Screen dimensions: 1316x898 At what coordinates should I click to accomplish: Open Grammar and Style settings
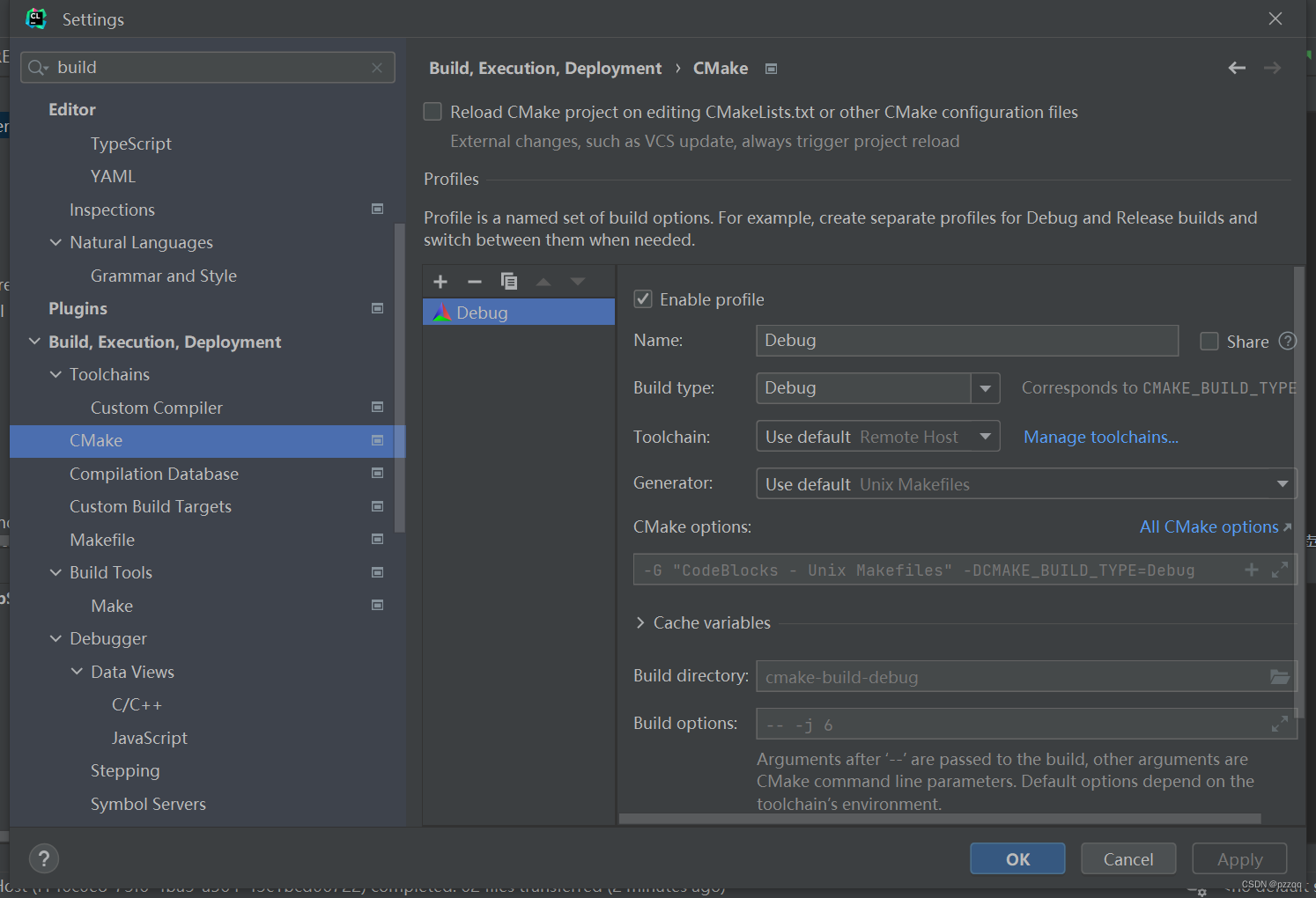tap(164, 276)
